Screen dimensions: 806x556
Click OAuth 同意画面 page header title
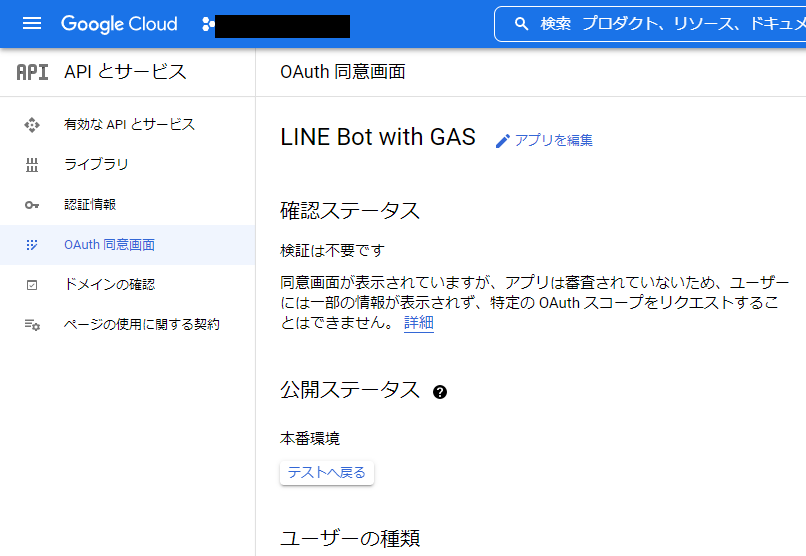pos(343,72)
